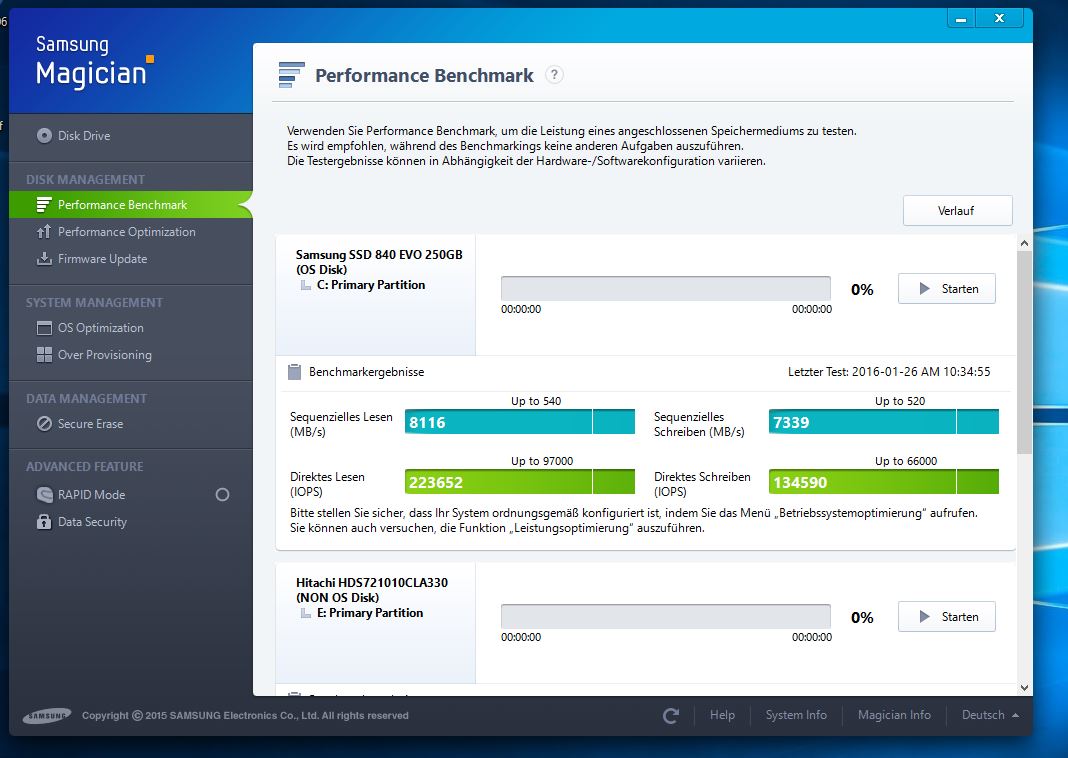Click the Samsung Magician title logo
Image resolution: width=1068 pixels, height=758 pixels.
pyautogui.click(x=95, y=61)
